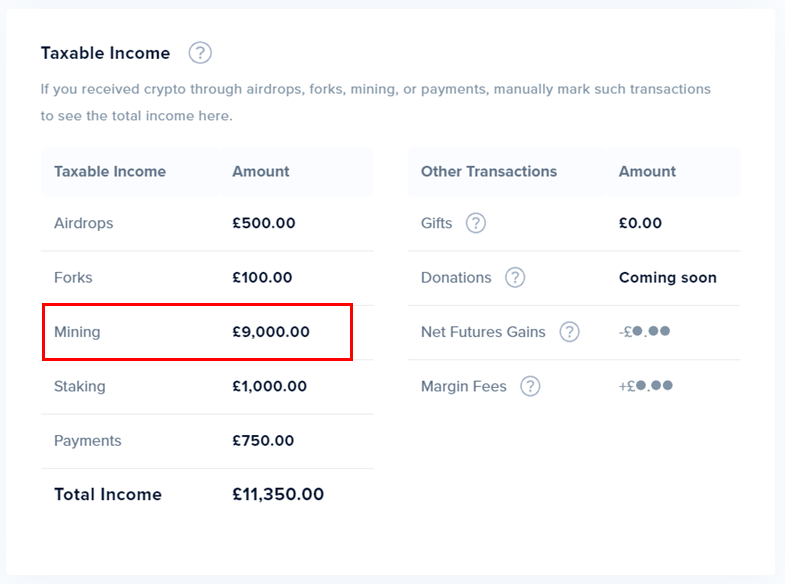
Task: Click help icon next to Taxable Income heading
Action: [x=200, y=53]
